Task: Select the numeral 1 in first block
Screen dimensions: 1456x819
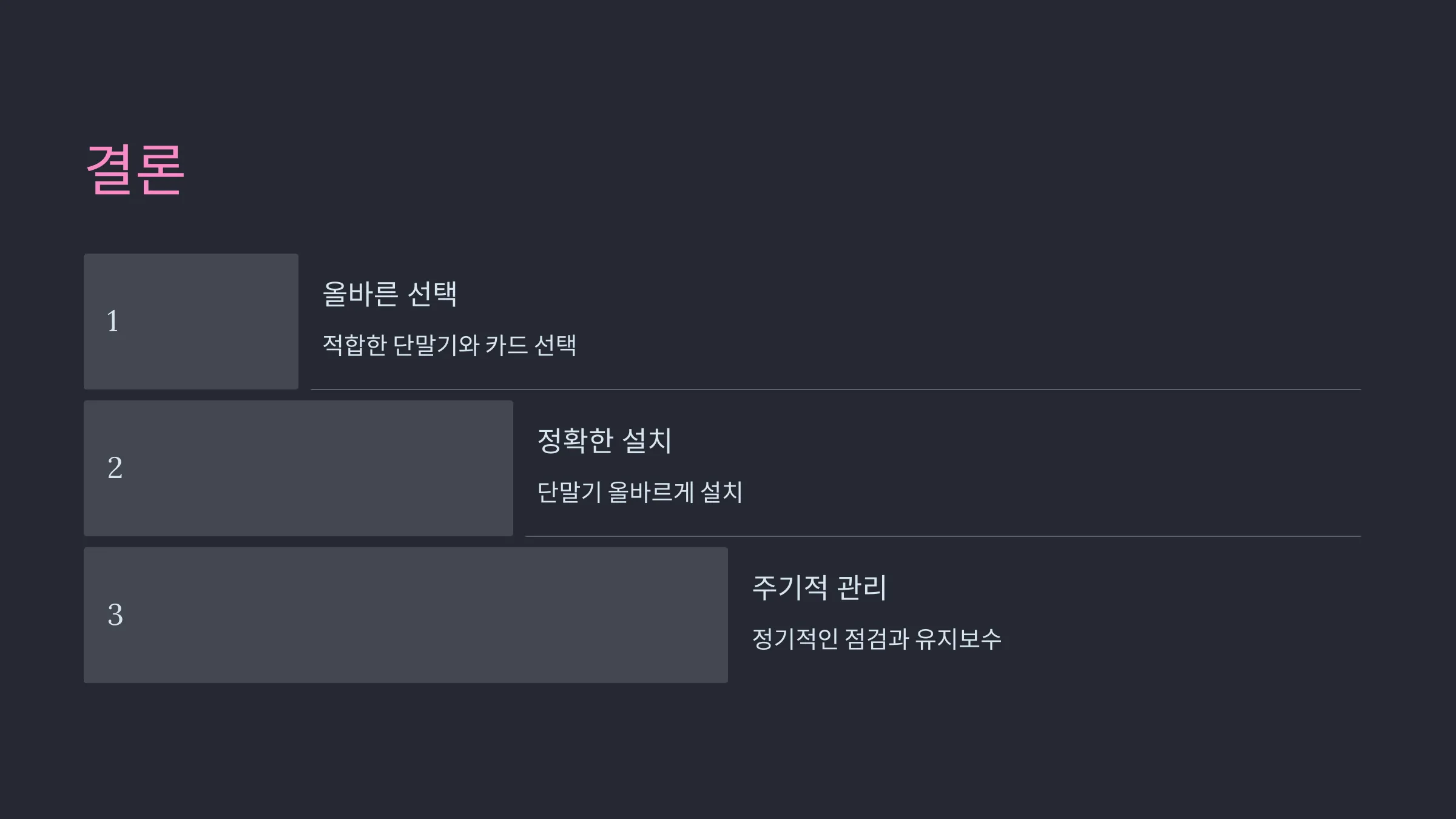Action: coord(113,321)
